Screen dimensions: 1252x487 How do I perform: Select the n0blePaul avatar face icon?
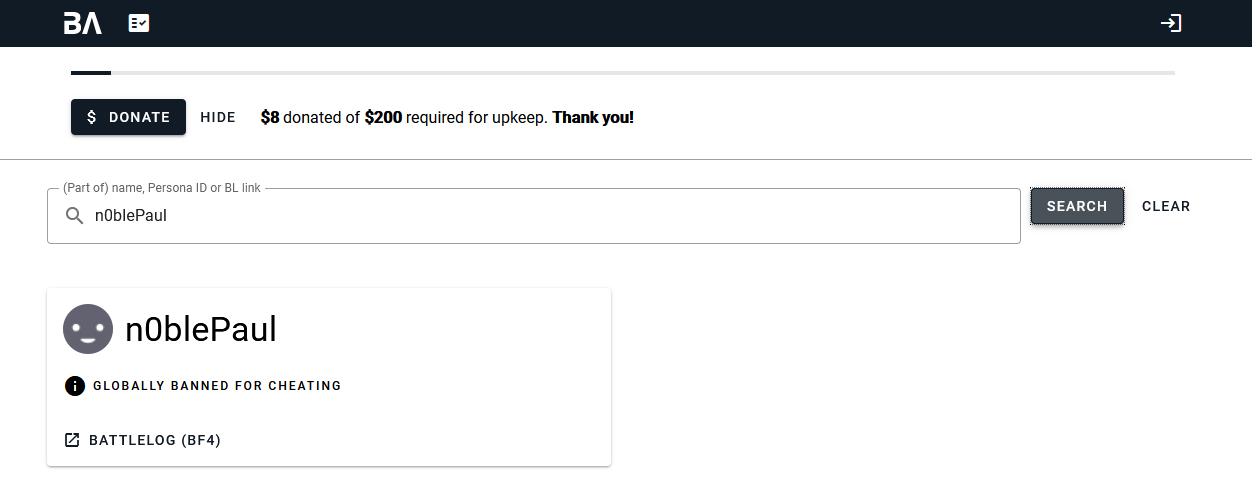(88, 329)
